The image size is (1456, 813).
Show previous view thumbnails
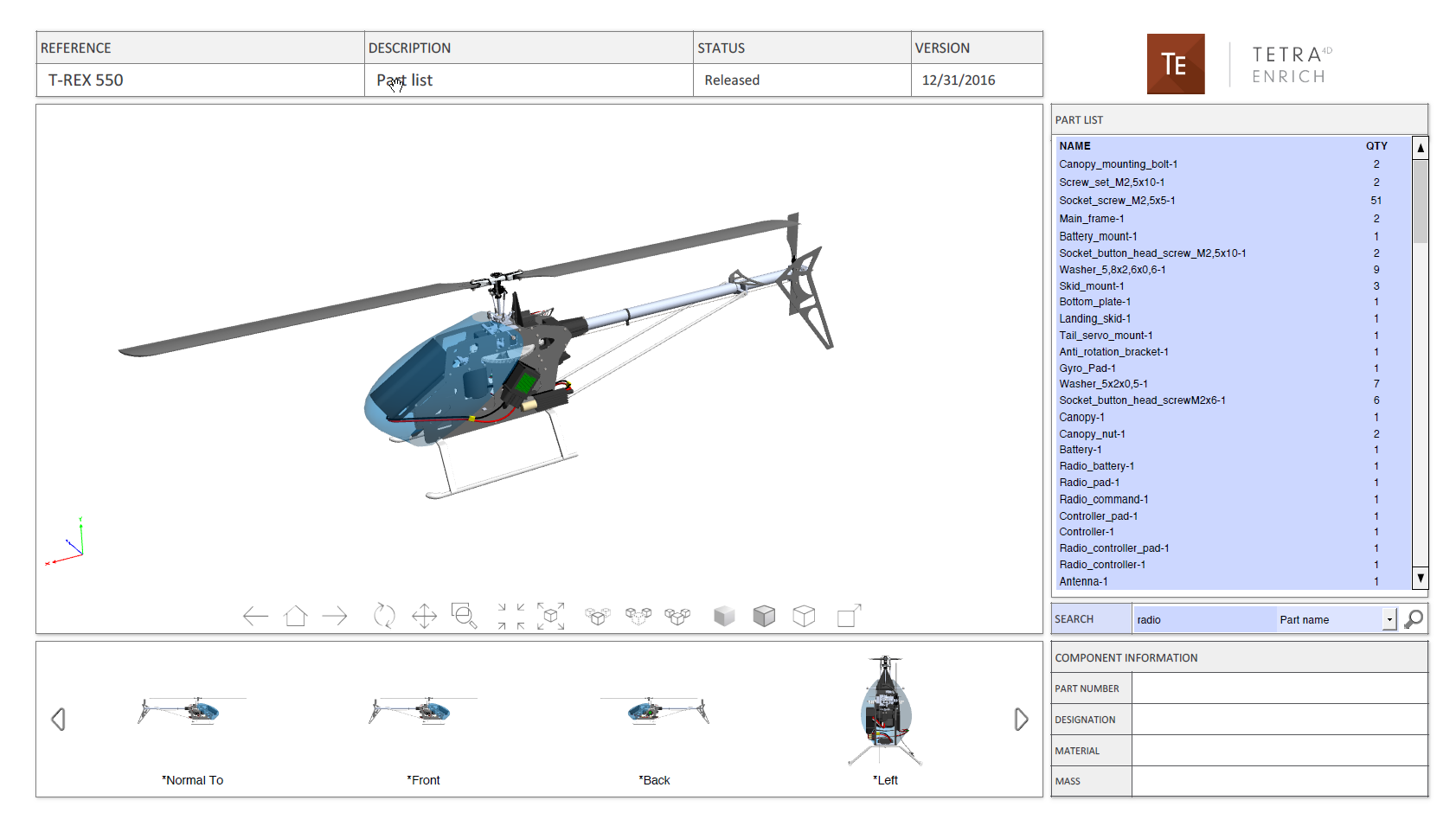tap(58, 719)
